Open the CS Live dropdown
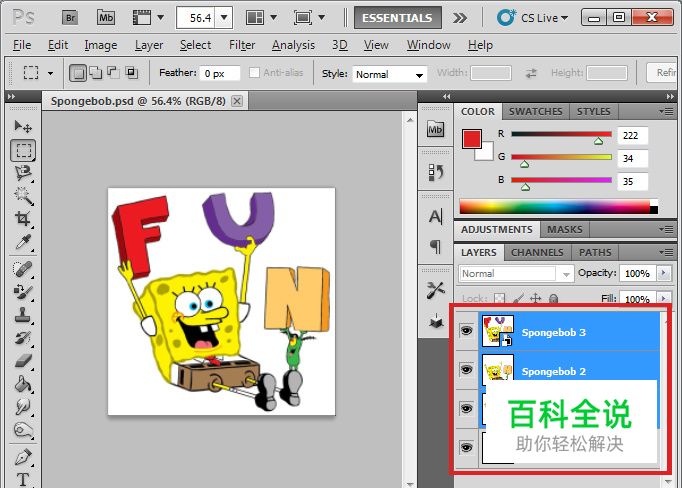 [x=533, y=18]
